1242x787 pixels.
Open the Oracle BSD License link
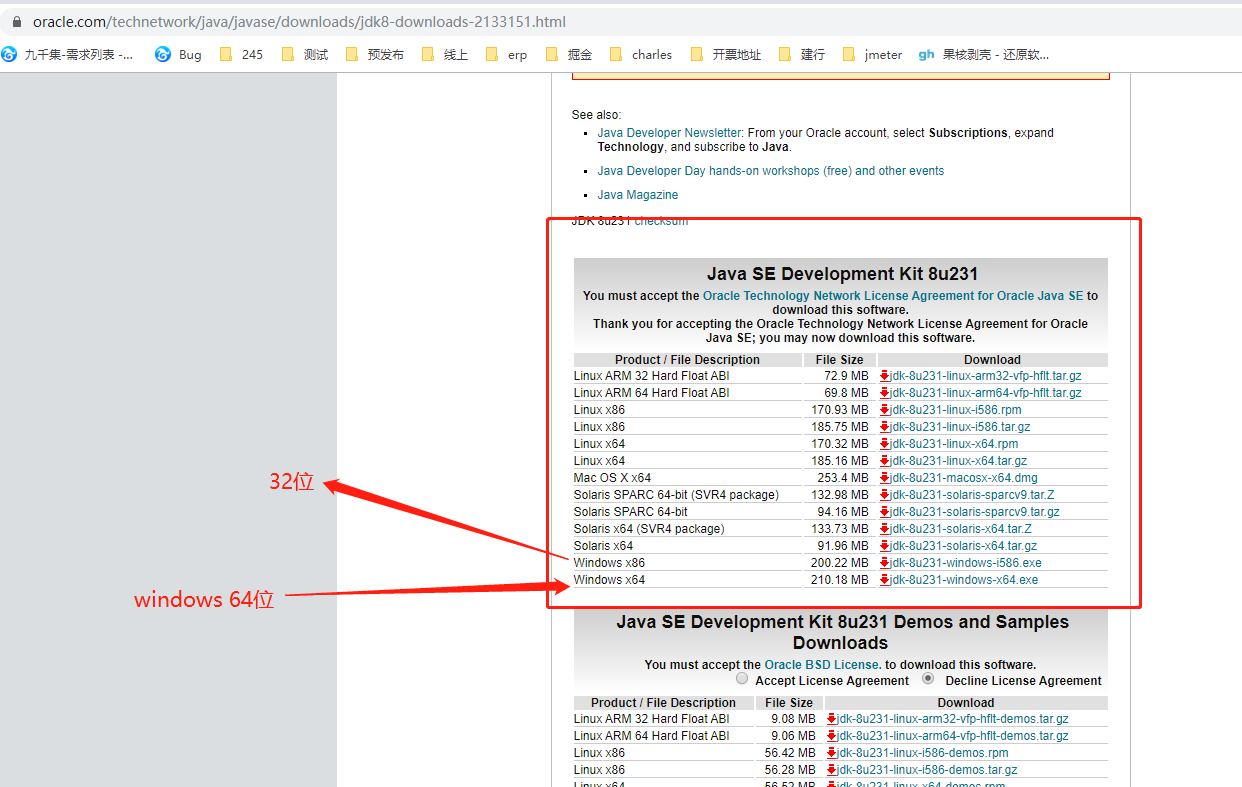click(x=823, y=665)
